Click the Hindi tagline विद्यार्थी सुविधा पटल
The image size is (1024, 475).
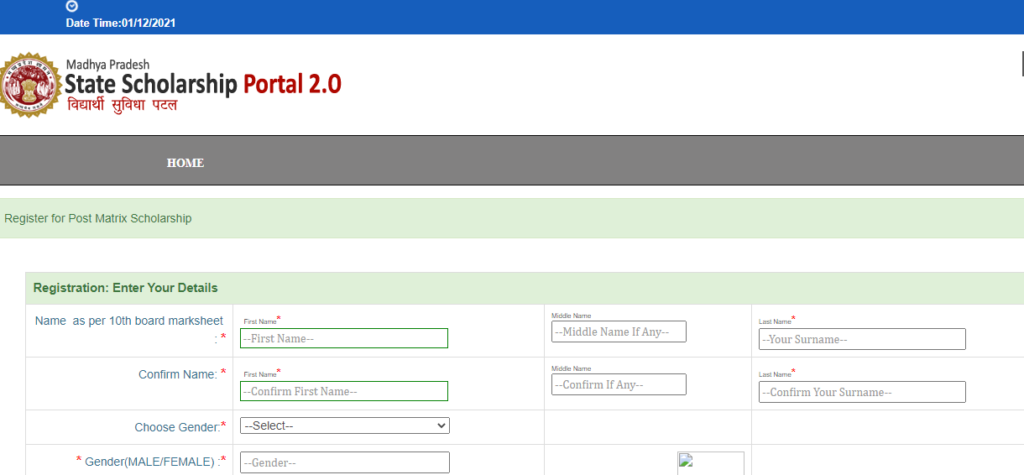pyautogui.click(x=122, y=105)
